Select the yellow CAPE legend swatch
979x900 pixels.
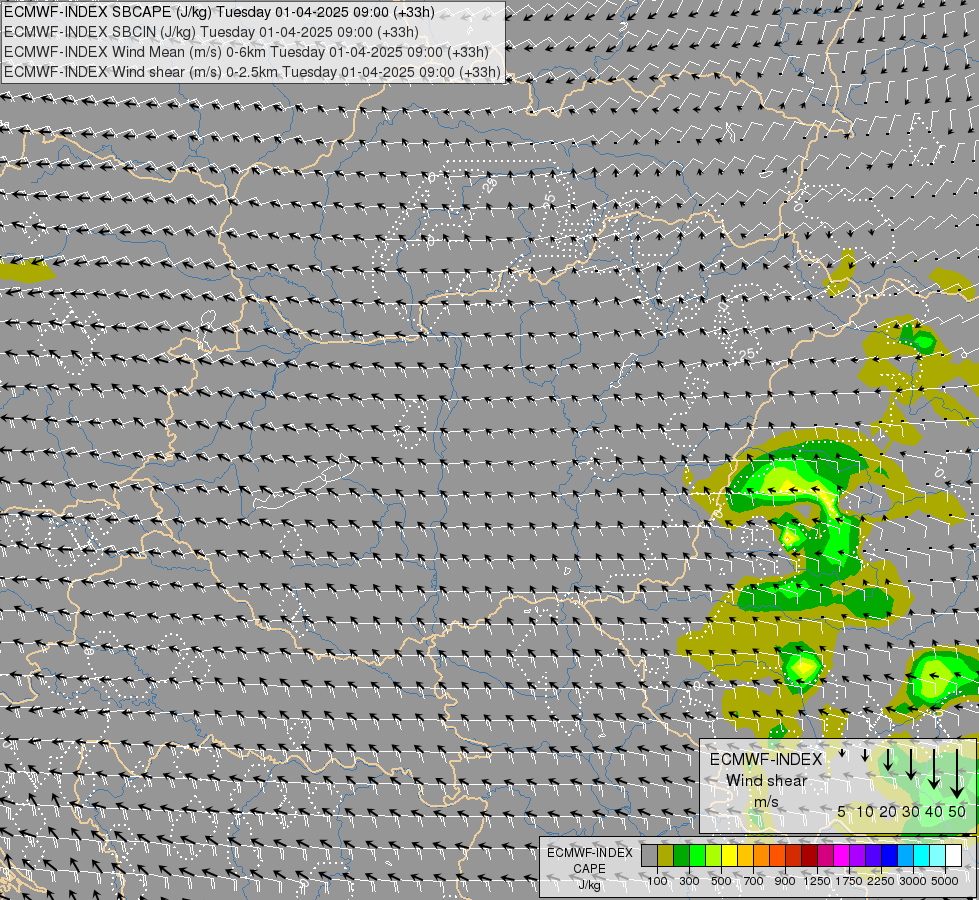tap(730, 855)
